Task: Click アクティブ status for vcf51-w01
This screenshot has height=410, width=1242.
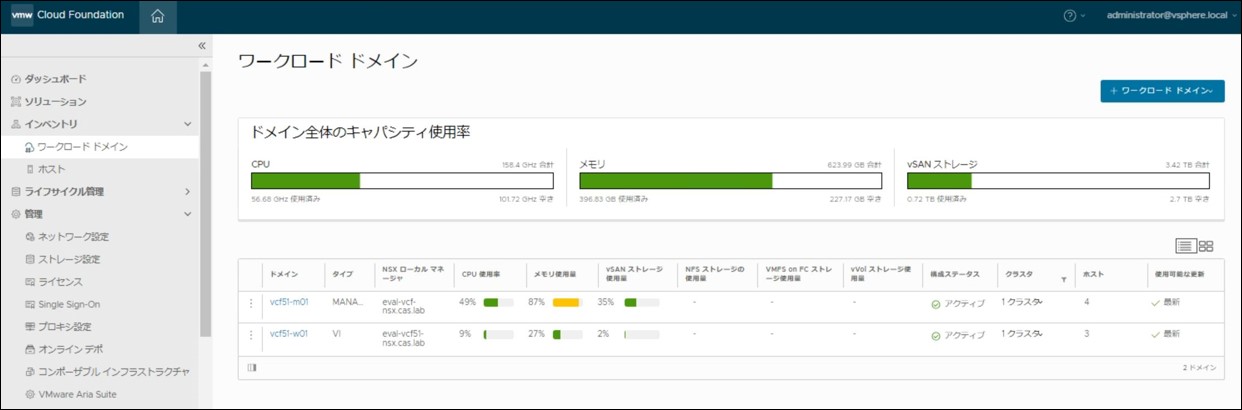Action: click(x=958, y=335)
